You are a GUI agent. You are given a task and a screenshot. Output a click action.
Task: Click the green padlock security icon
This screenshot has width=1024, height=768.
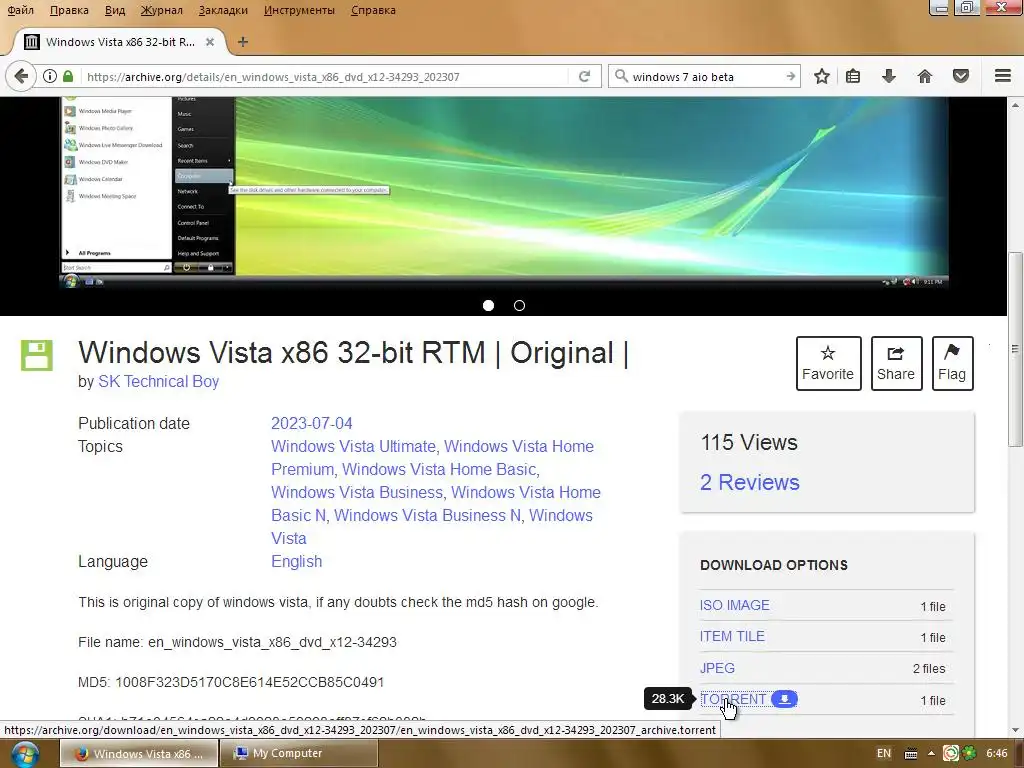(68, 76)
